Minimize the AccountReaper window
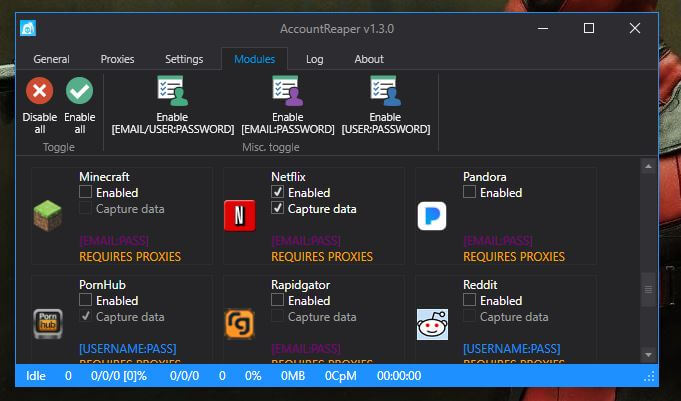The height and width of the screenshot is (401, 681). pyautogui.click(x=542, y=29)
